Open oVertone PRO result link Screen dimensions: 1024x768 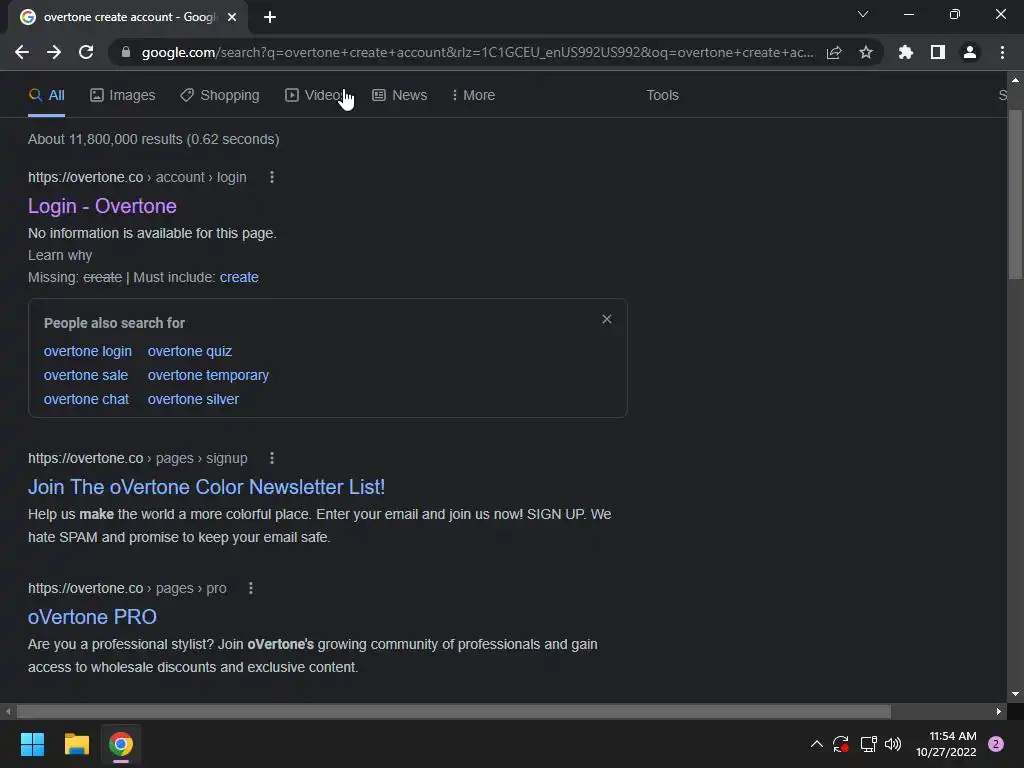click(92, 617)
